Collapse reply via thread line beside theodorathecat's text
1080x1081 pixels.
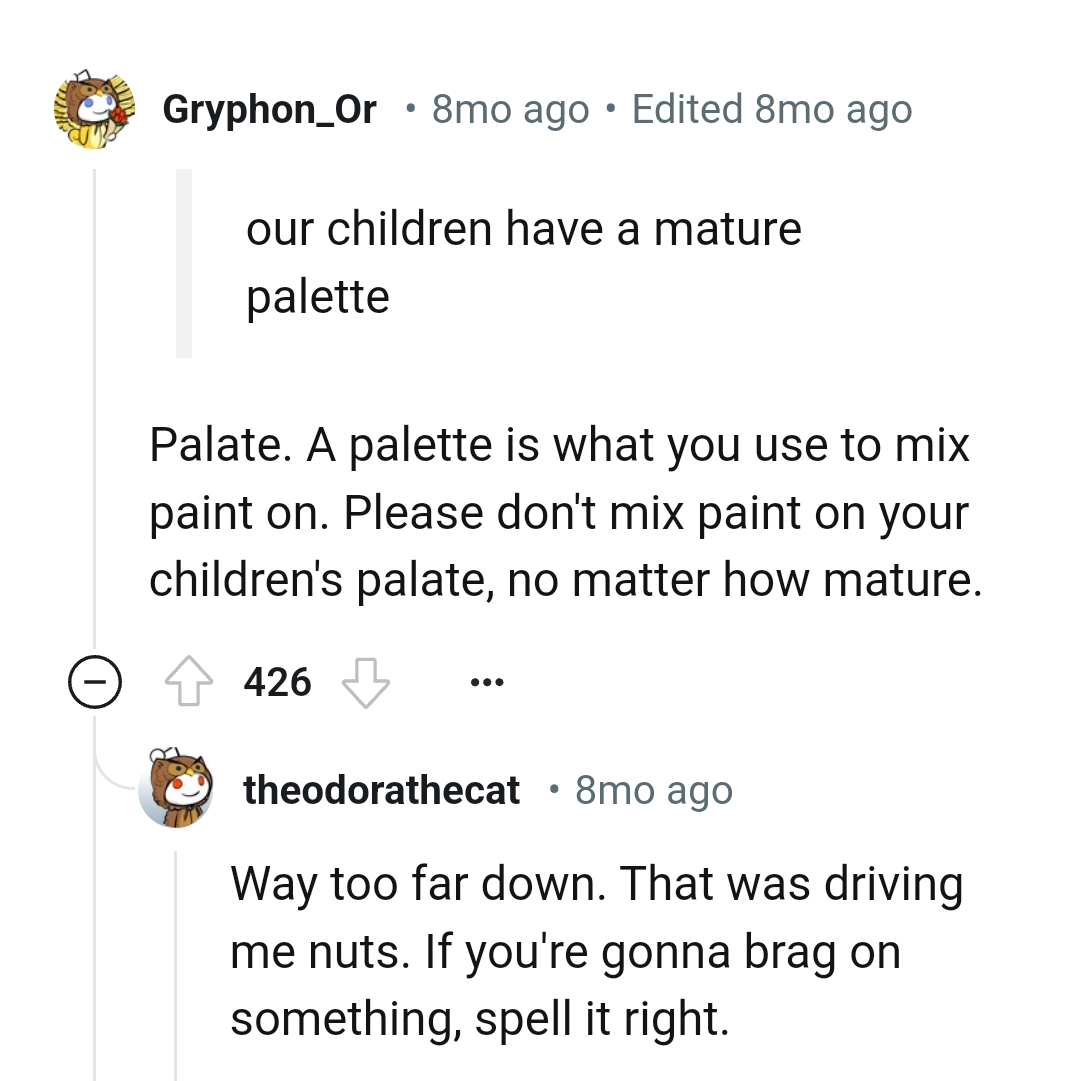coord(176,960)
